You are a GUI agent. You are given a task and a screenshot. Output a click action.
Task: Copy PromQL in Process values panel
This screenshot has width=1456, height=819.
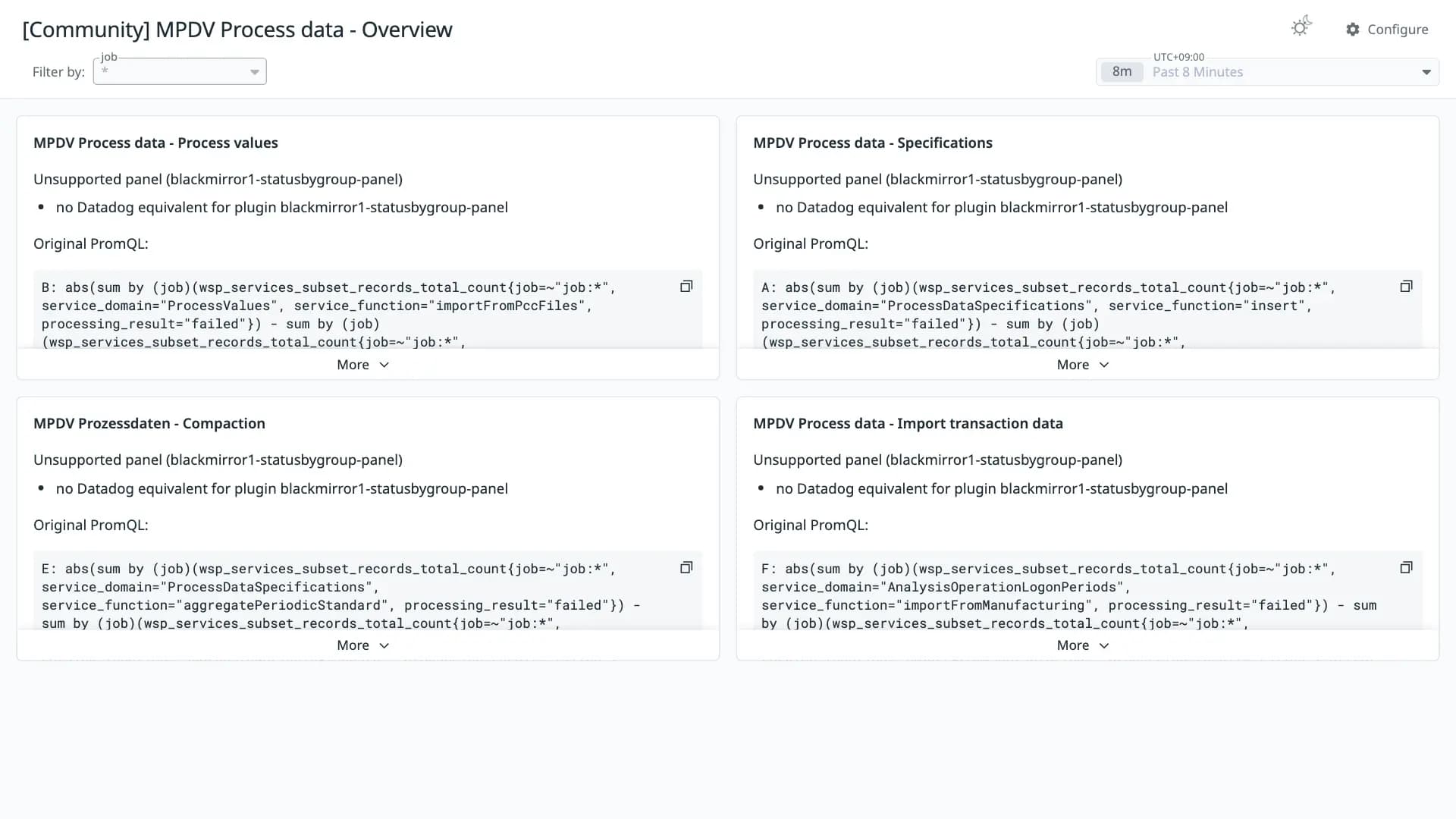point(686,287)
